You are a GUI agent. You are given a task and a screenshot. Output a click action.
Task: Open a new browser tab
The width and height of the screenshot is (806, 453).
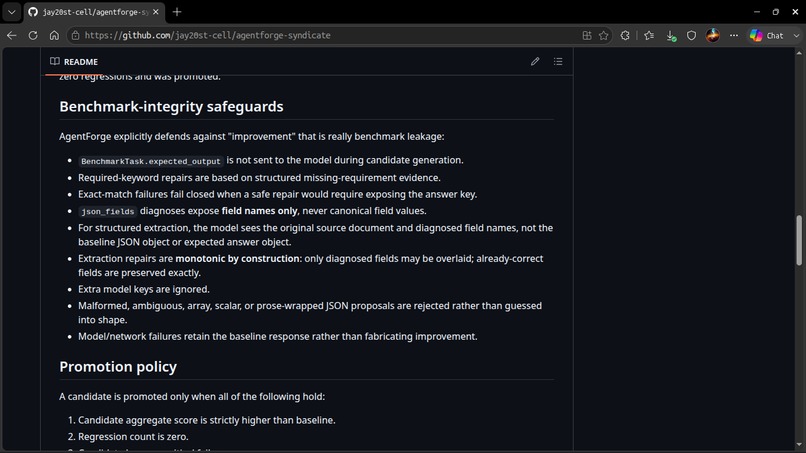click(177, 12)
